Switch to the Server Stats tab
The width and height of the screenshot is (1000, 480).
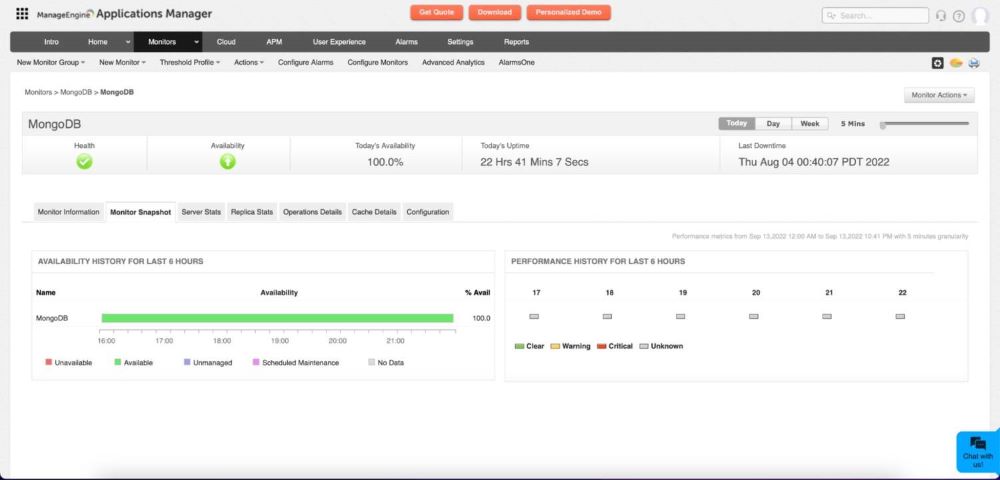coord(202,212)
